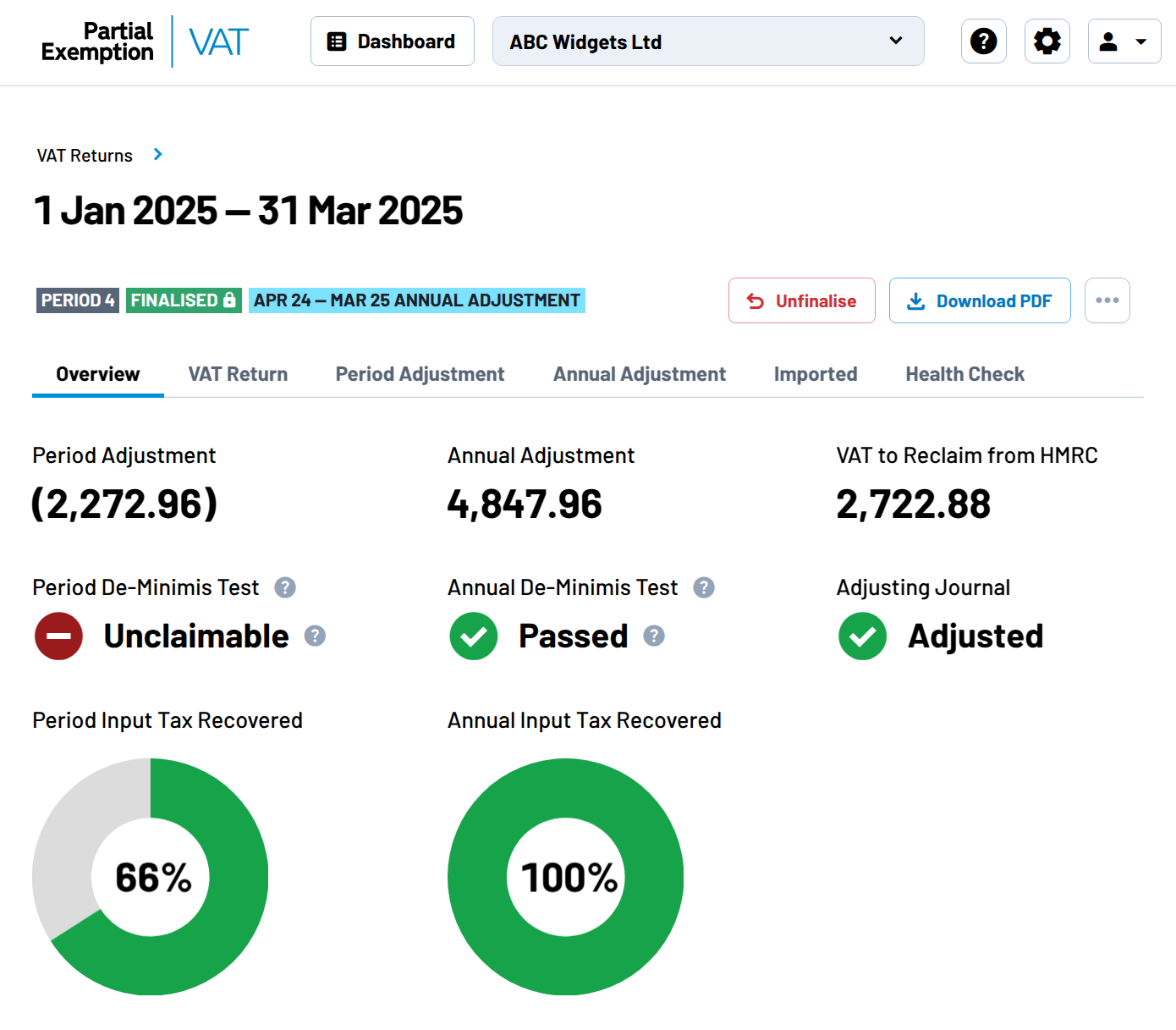
Task: Open settings via the gear icon
Action: click(x=1047, y=41)
